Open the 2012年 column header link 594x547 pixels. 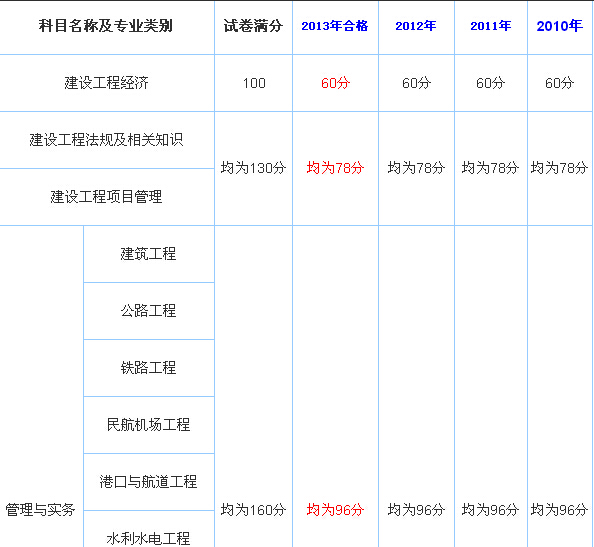point(416,26)
